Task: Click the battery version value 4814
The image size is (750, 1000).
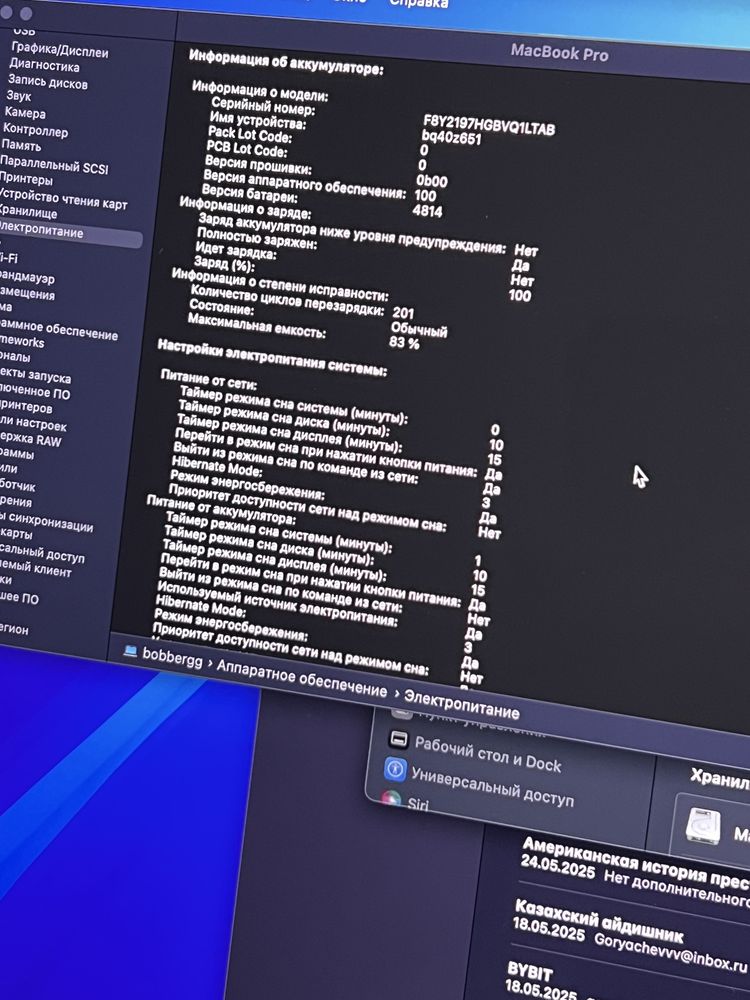Action: [x=427, y=209]
